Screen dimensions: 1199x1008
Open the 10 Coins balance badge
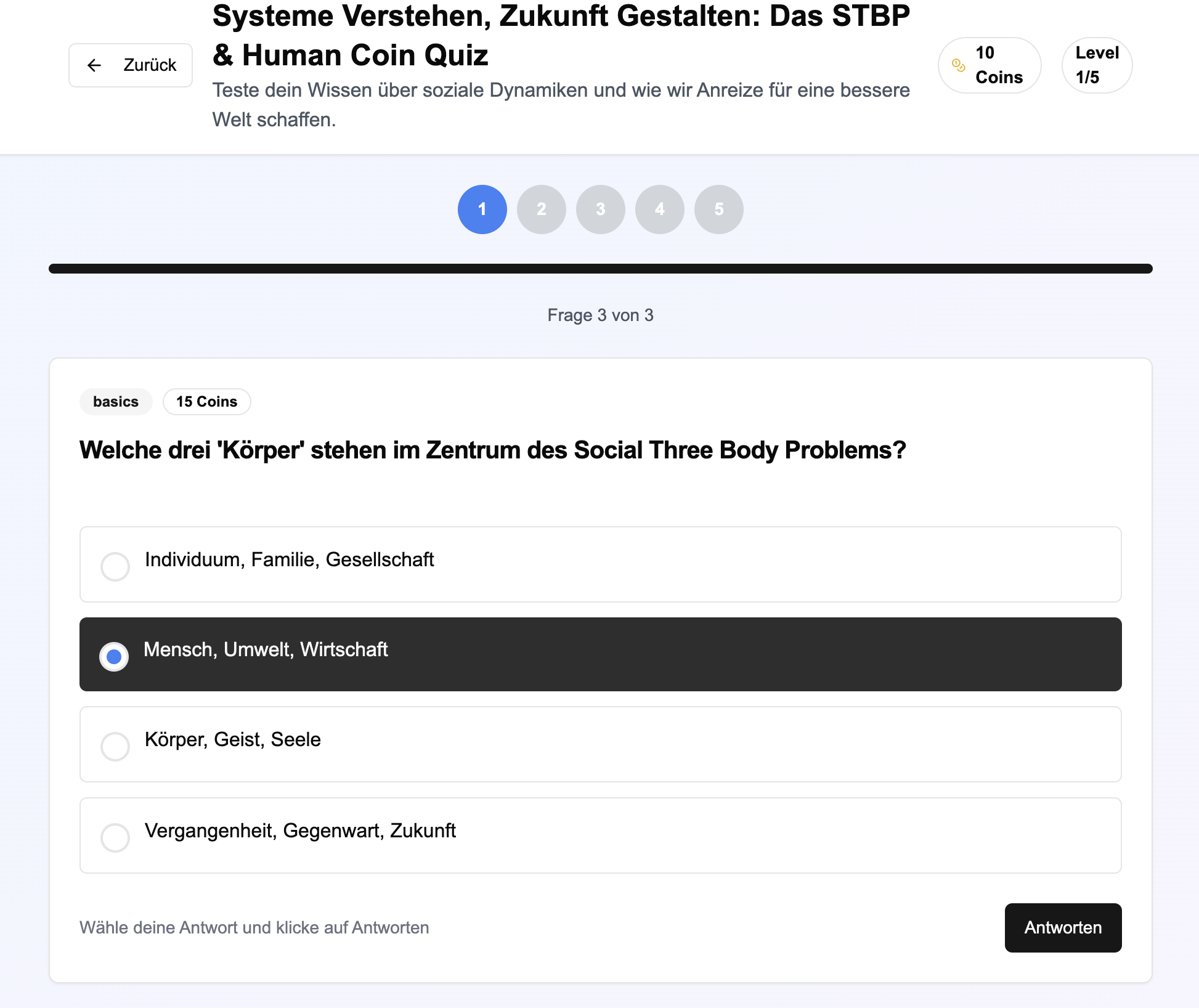point(990,65)
